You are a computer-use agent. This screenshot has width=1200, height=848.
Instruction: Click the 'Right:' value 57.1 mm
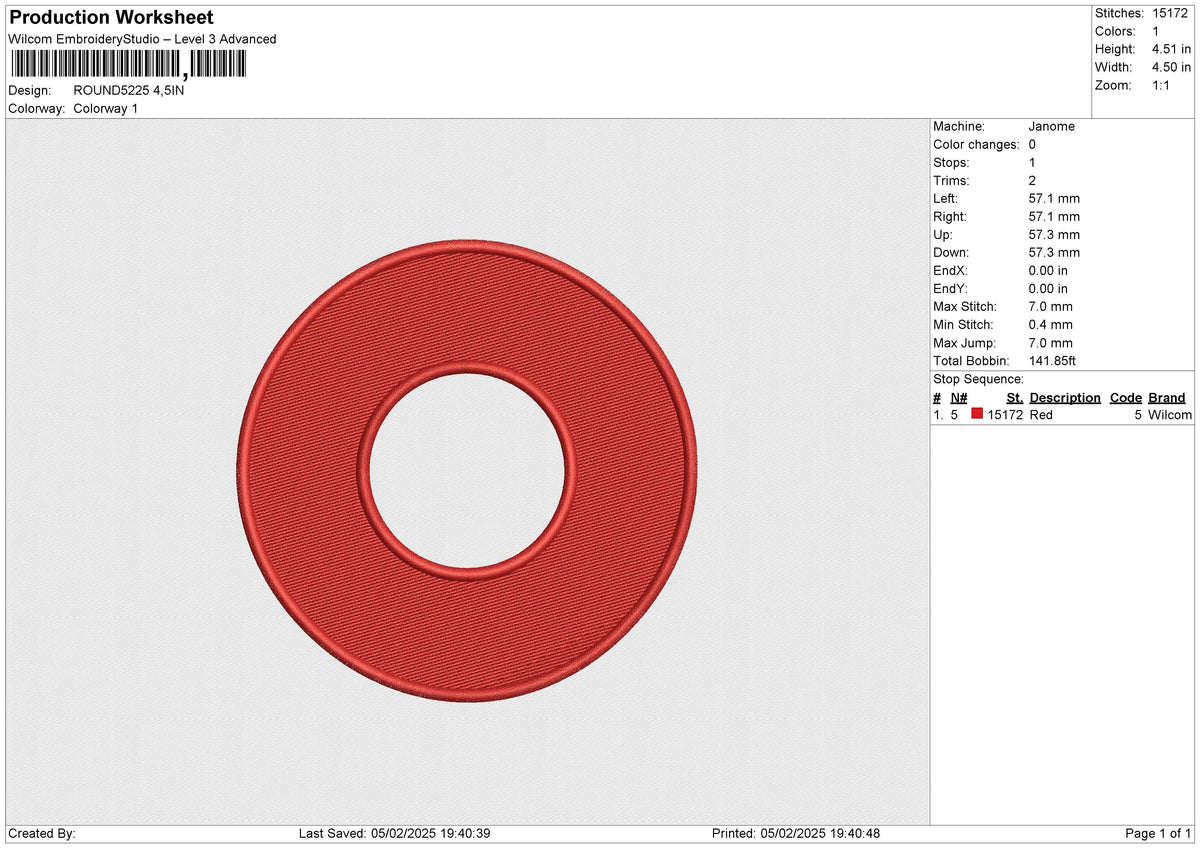tap(1054, 216)
